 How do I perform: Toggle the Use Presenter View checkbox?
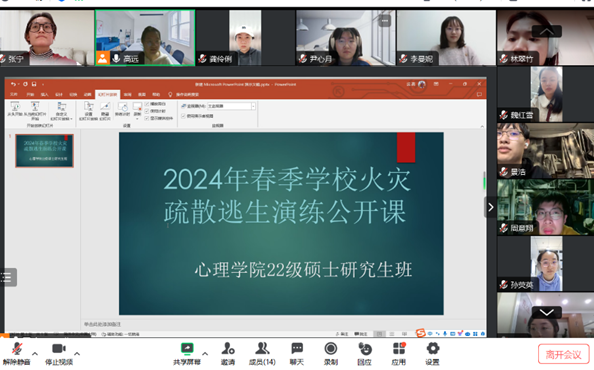tap(184, 116)
